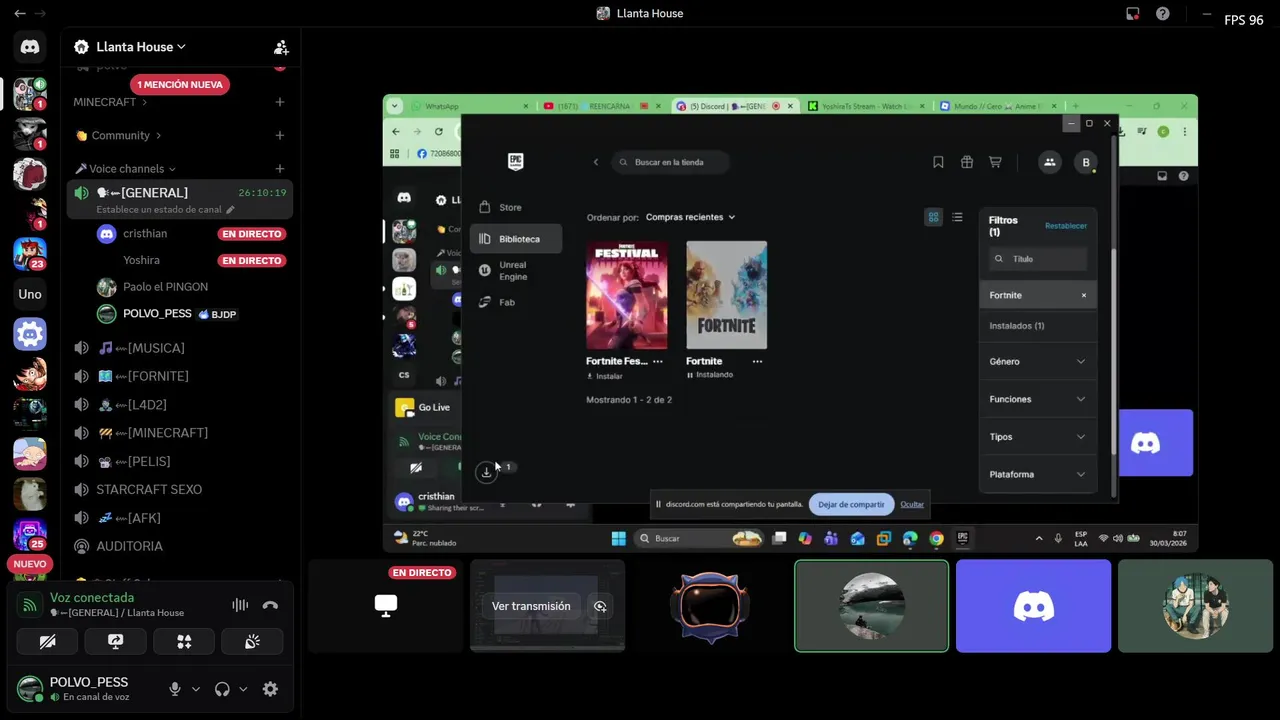Expand the Funciones filter section
Image resolution: width=1280 pixels, height=720 pixels.
tap(1037, 399)
